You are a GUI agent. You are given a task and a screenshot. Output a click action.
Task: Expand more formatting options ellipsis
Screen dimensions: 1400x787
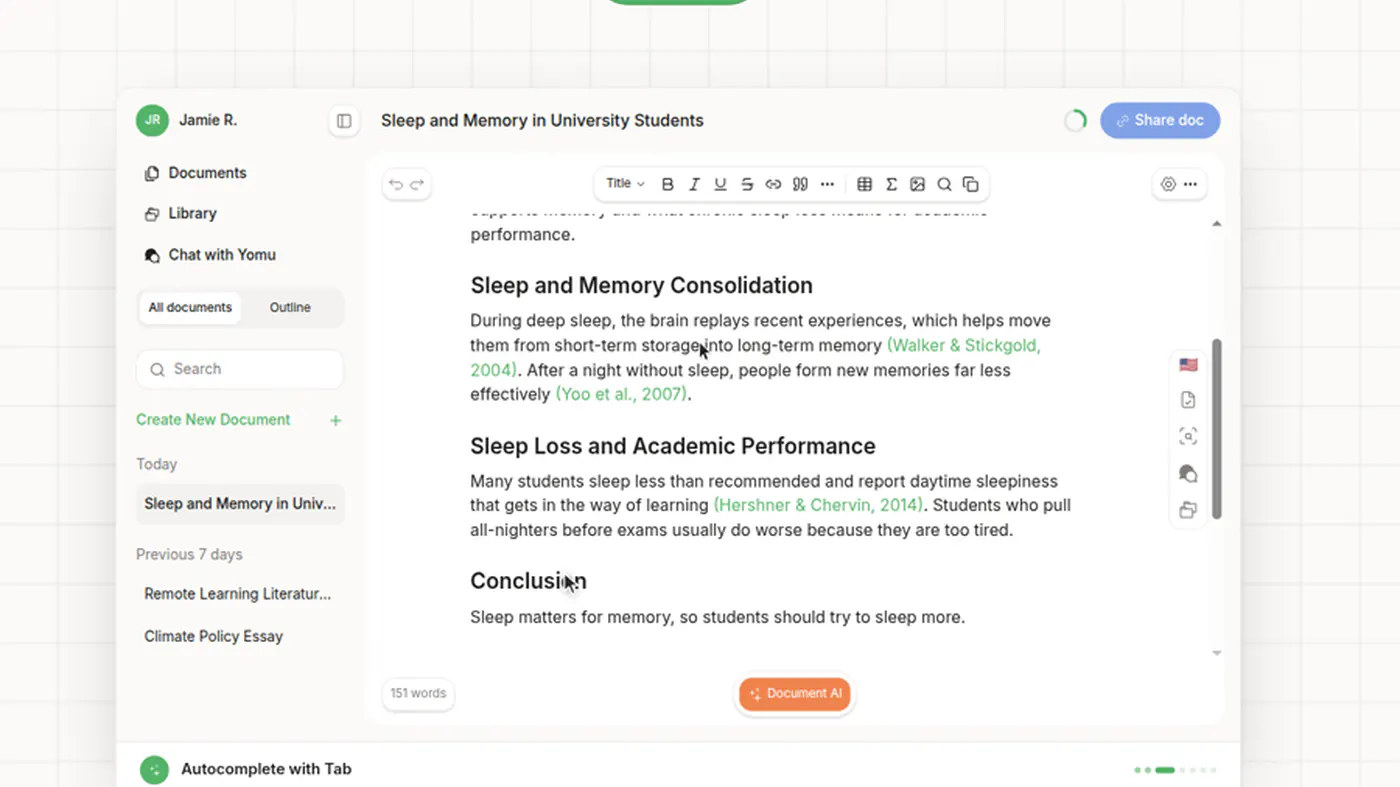(x=827, y=184)
